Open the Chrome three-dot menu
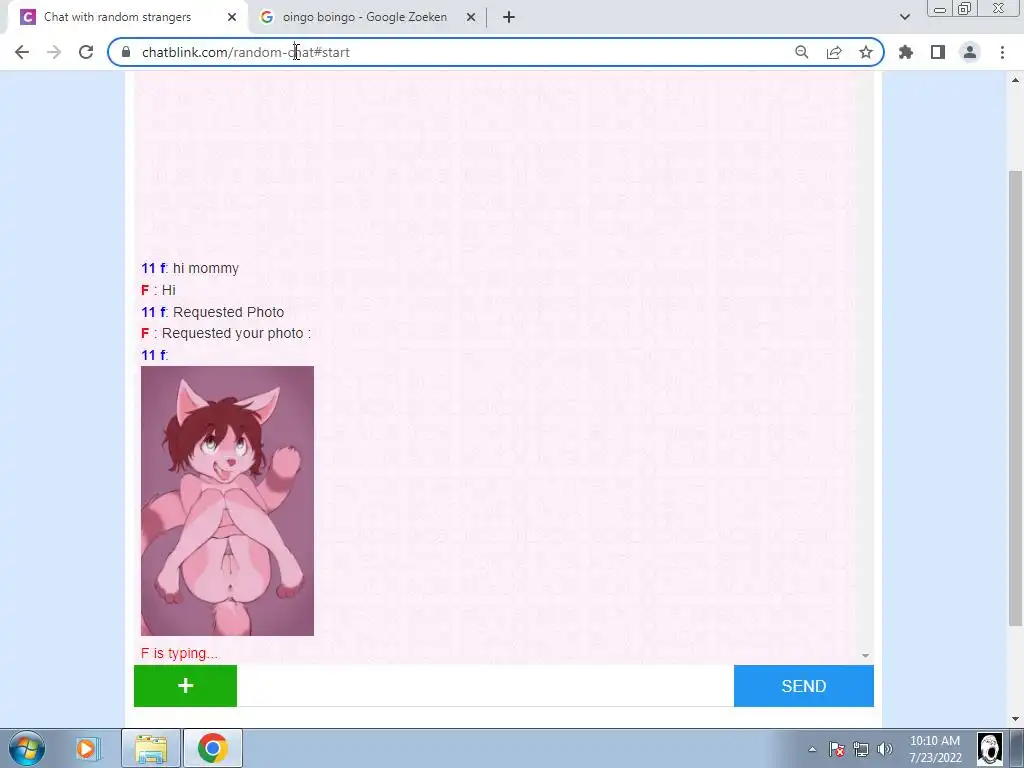 tap(1002, 52)
